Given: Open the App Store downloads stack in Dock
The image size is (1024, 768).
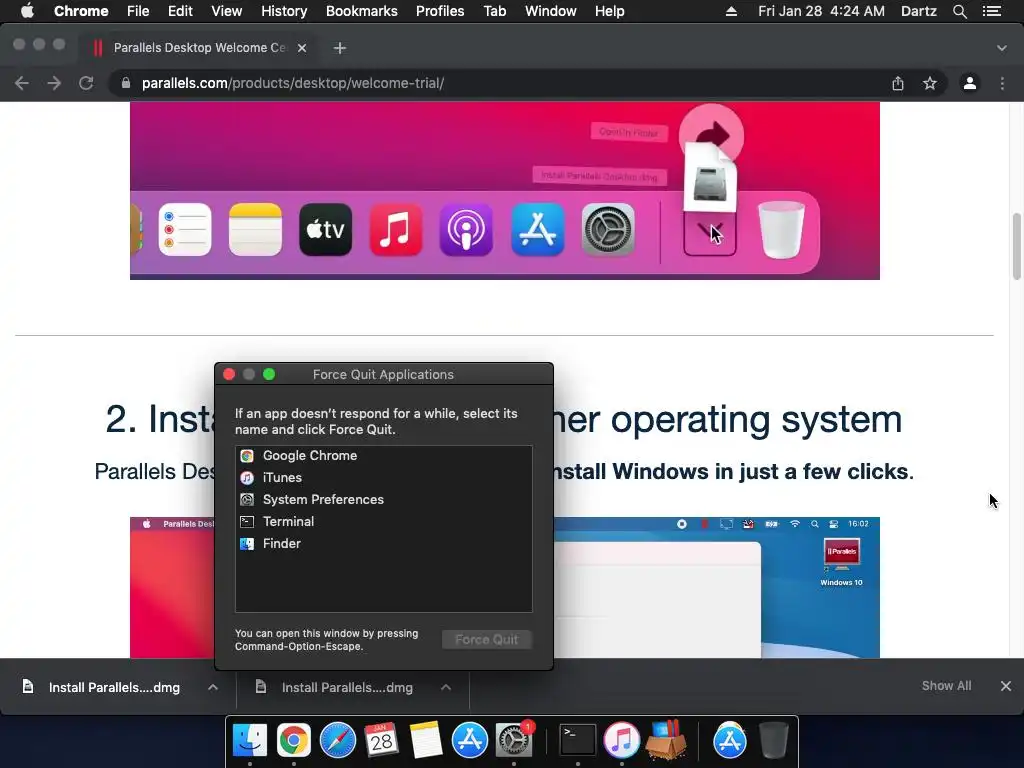Looking at the screenshot, I should coord(729,741).
